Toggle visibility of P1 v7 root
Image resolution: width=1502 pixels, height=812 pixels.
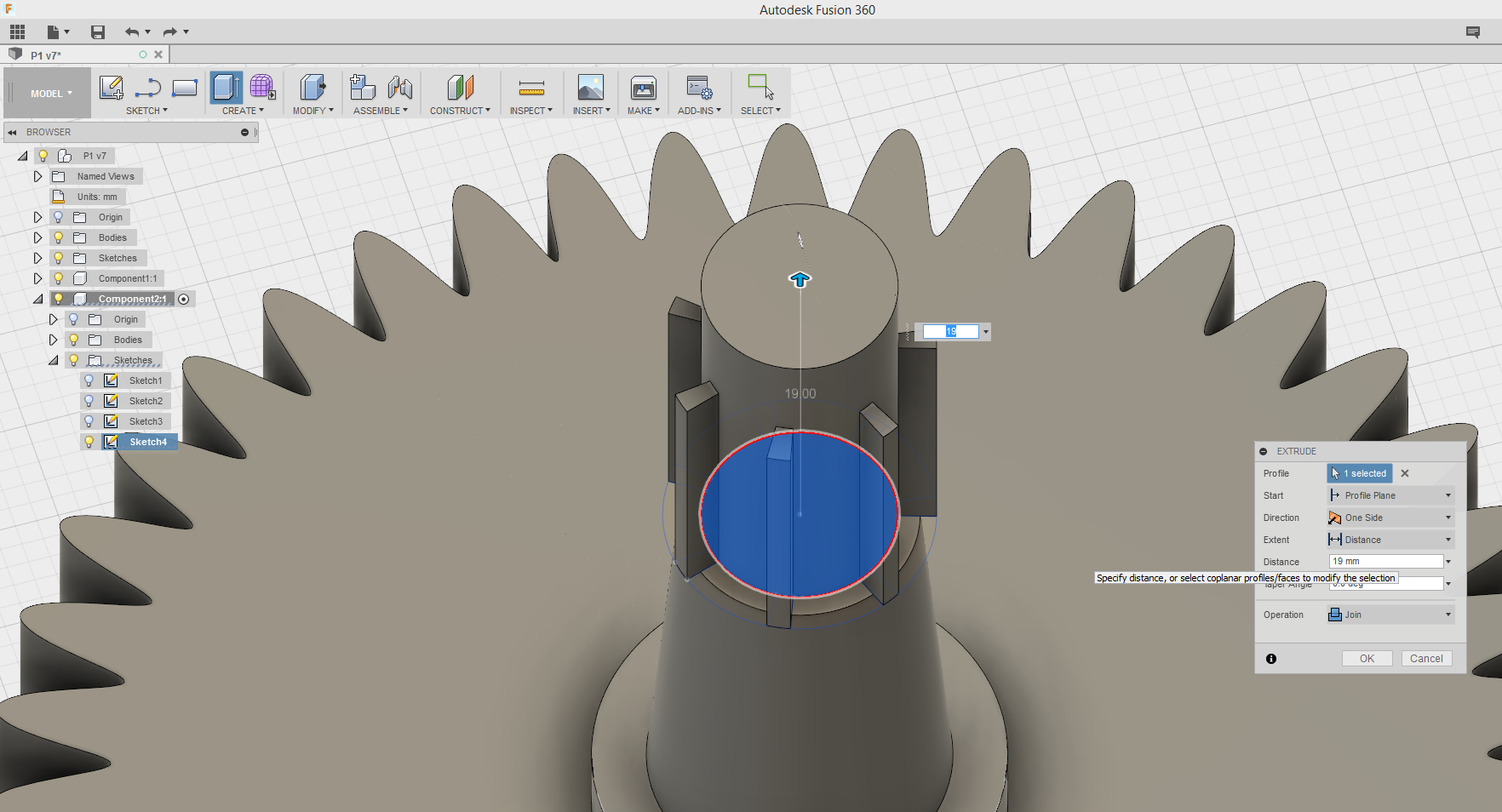[x=43, y=156]
